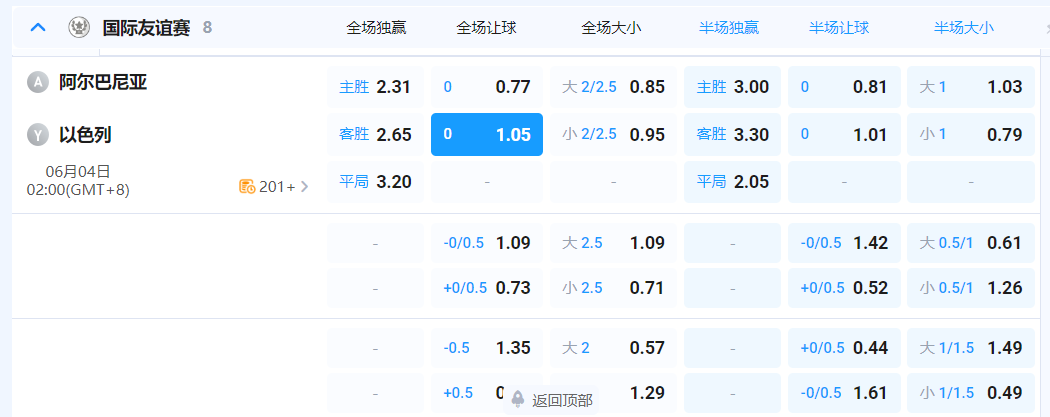Select 全场让球 column header
This screenshot has height=417, width=1050.
[x=487, y=27]
